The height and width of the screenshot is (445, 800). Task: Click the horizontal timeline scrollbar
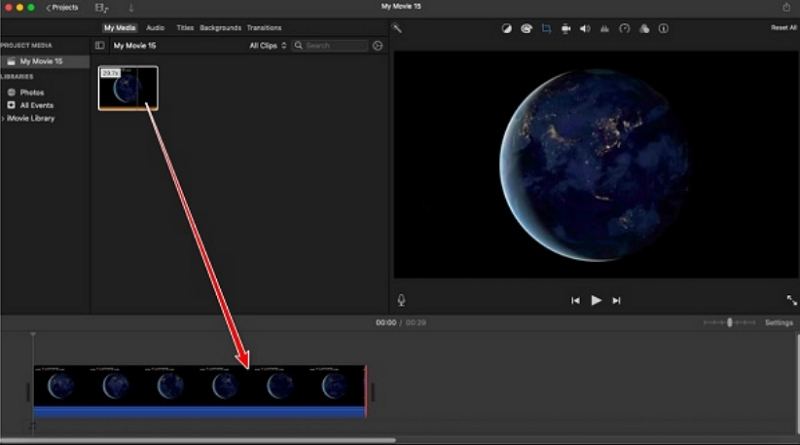[198, 440]
